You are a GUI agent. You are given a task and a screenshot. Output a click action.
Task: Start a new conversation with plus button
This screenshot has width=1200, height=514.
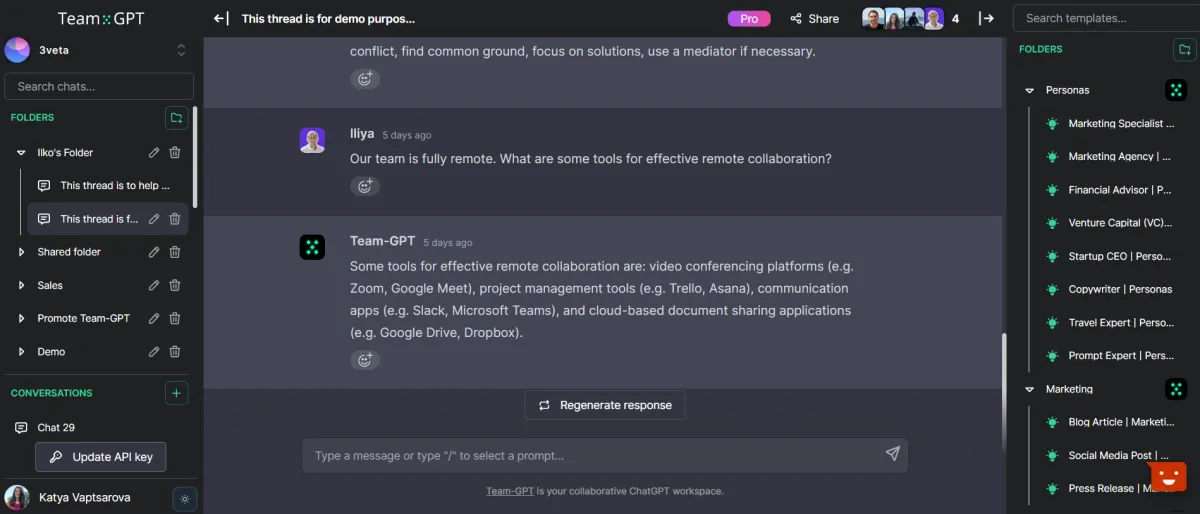tap(176, 393)
